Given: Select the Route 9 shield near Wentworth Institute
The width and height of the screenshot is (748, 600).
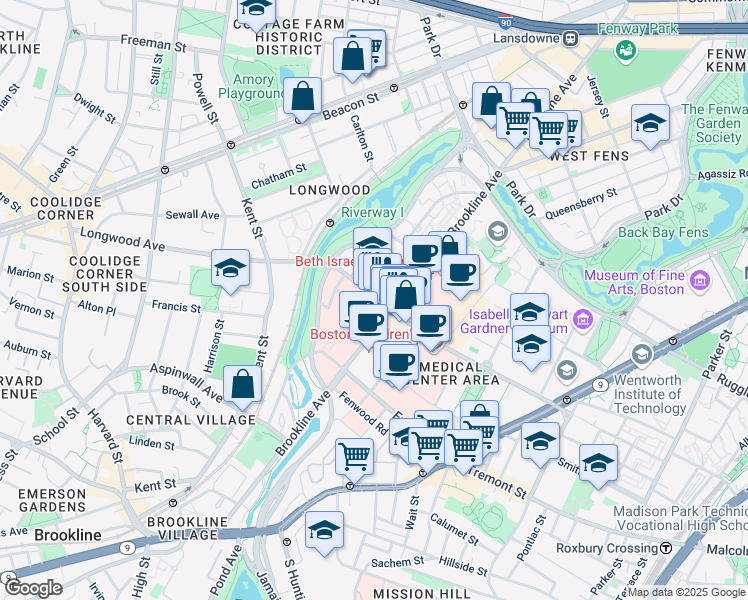Looking at the screenshot, I should [601, 384].
